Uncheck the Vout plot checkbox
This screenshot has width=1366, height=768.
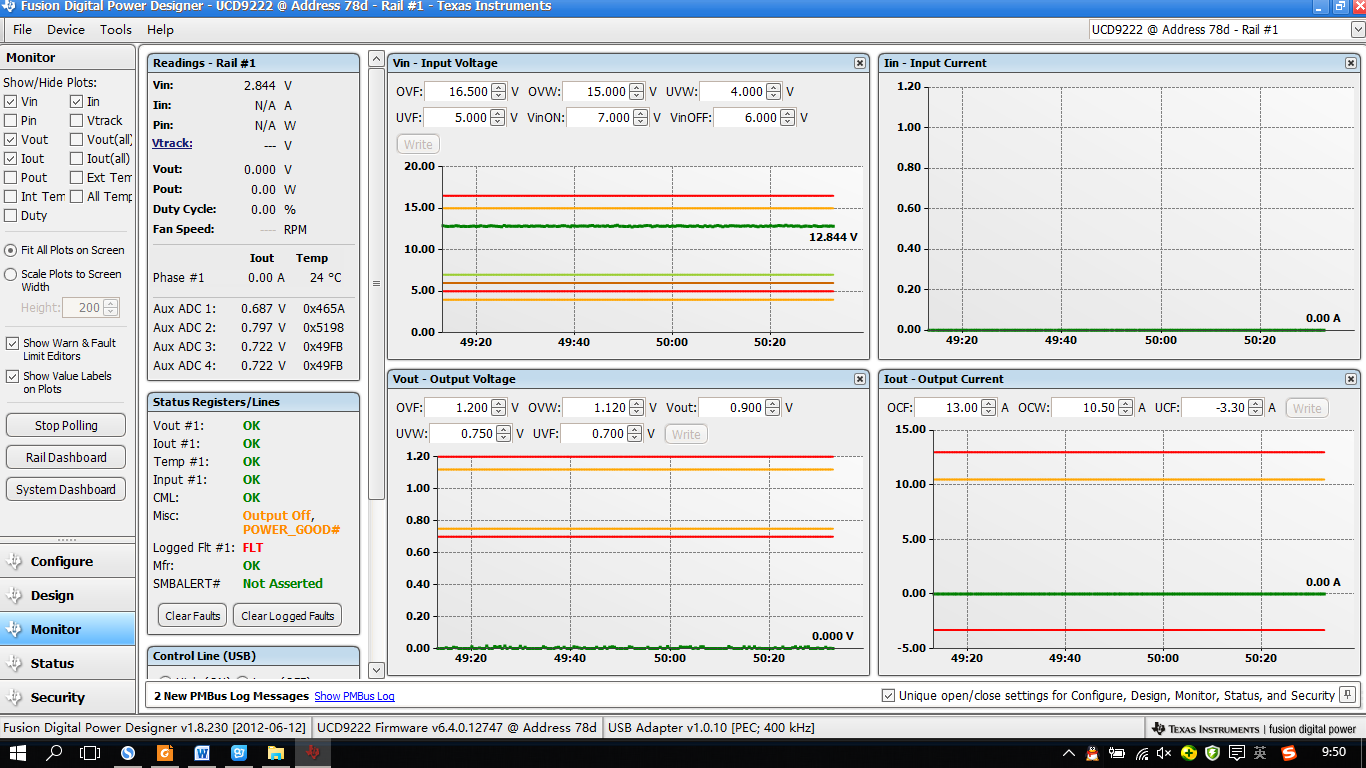(x=10, y=140)
